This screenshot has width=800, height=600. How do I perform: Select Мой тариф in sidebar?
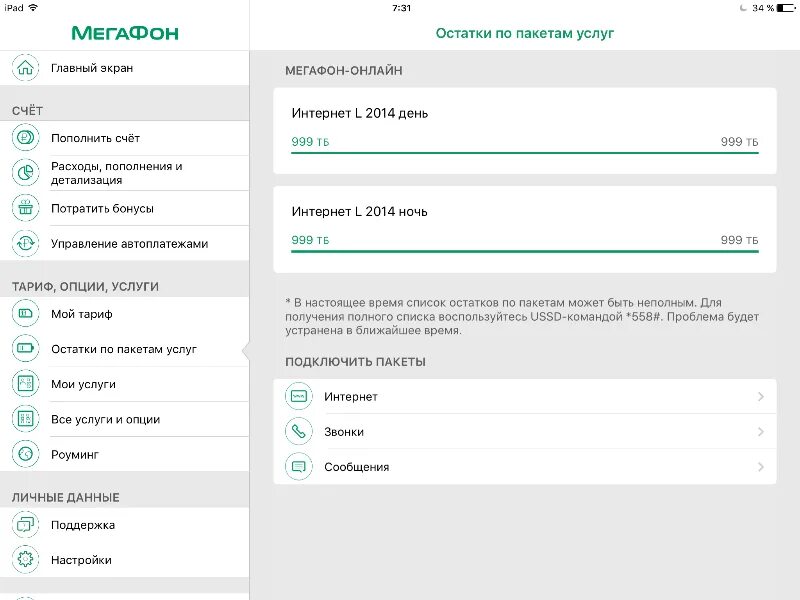point(124,314)
